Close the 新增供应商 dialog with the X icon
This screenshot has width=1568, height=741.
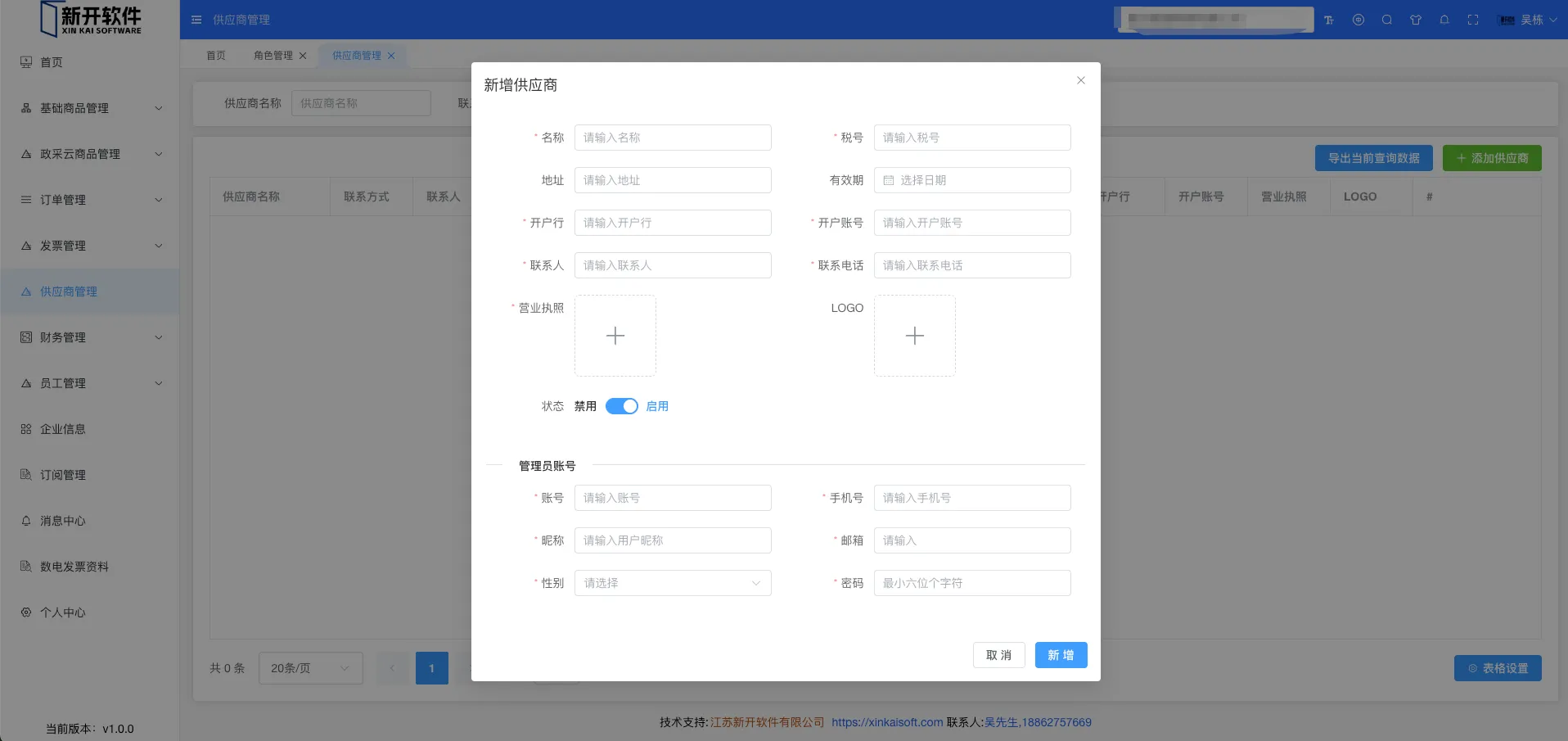pos(1080,80)
